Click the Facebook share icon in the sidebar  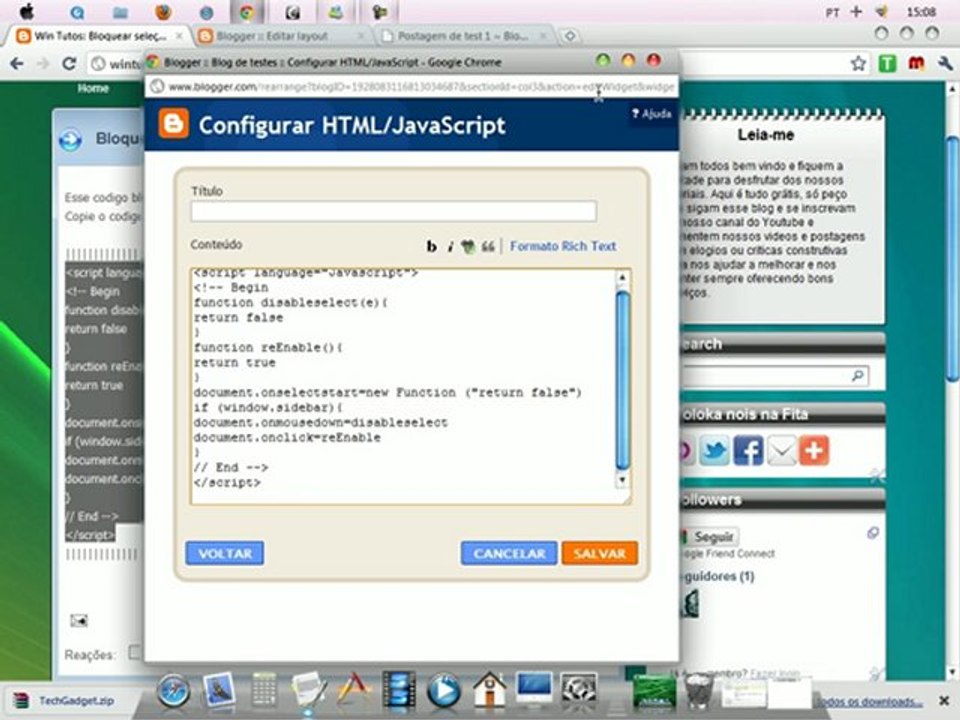tap(748, 451)
